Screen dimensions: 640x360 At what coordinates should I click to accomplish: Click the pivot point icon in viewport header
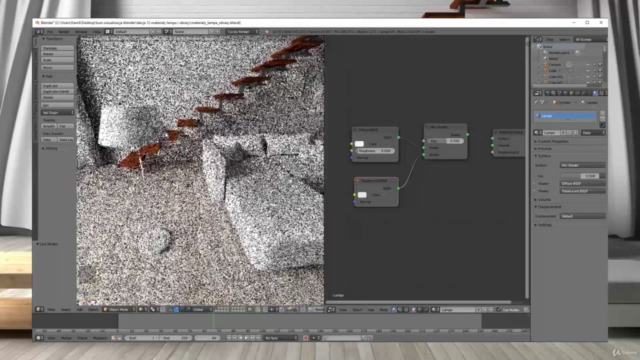(x=153, y=309)
